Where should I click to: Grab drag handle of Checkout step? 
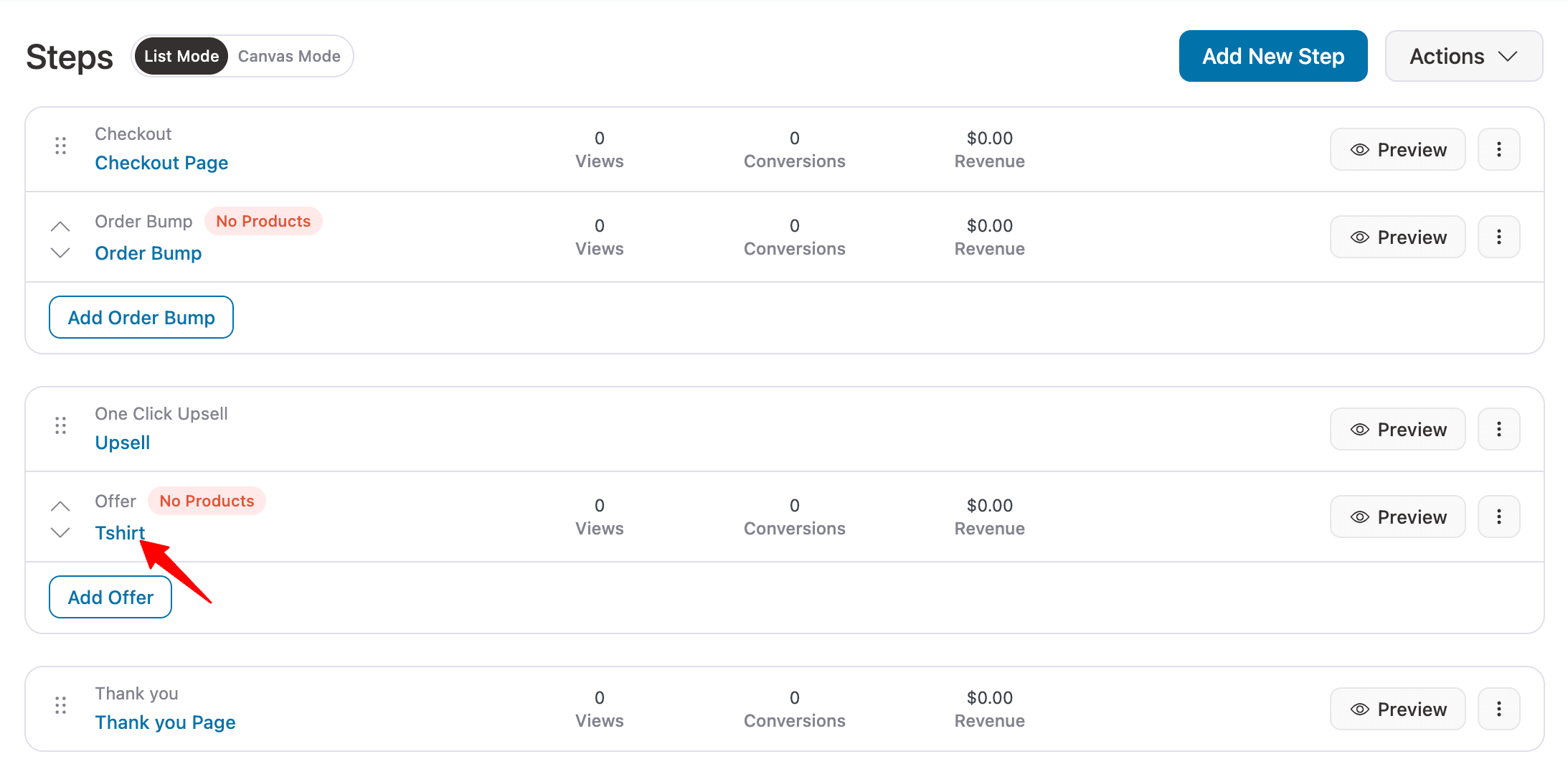61,146
